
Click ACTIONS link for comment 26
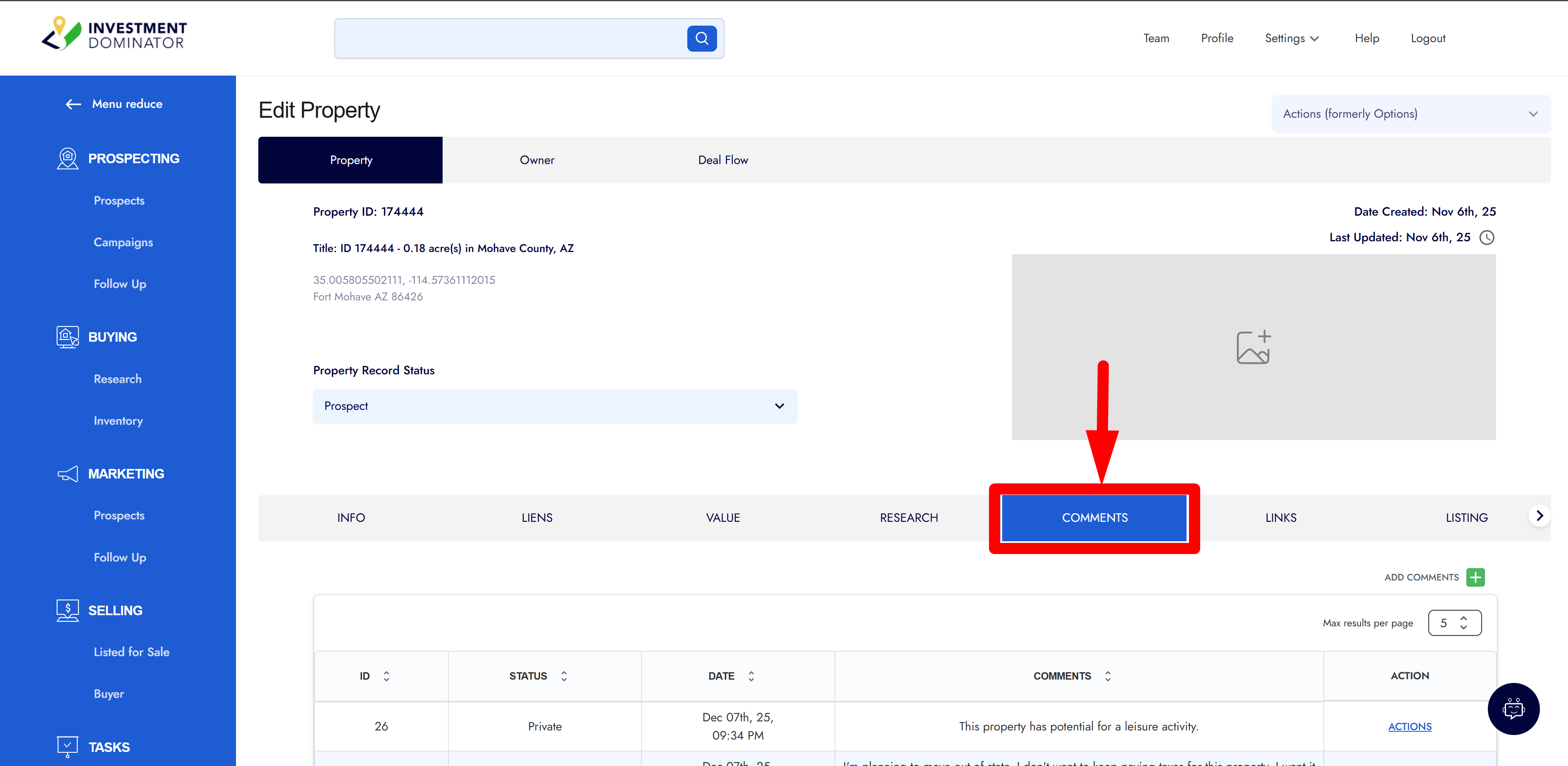[1409, 726]
